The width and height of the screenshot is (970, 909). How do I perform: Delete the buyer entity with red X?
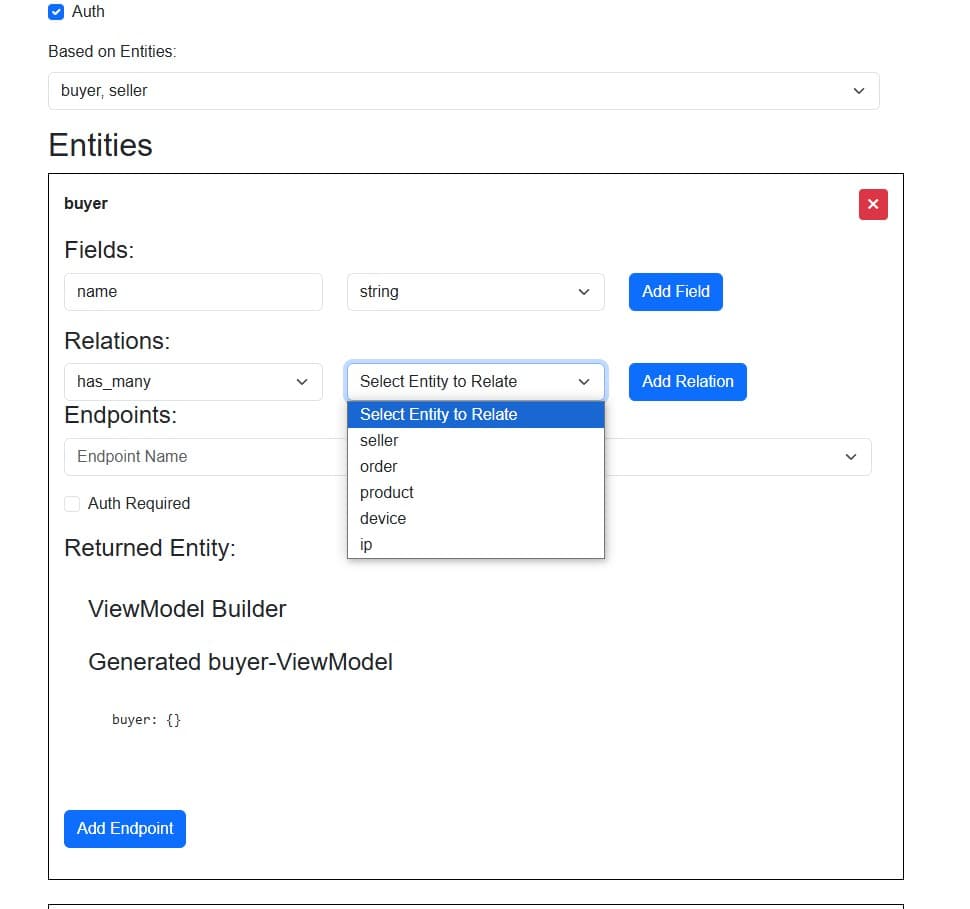click(873, 204)
